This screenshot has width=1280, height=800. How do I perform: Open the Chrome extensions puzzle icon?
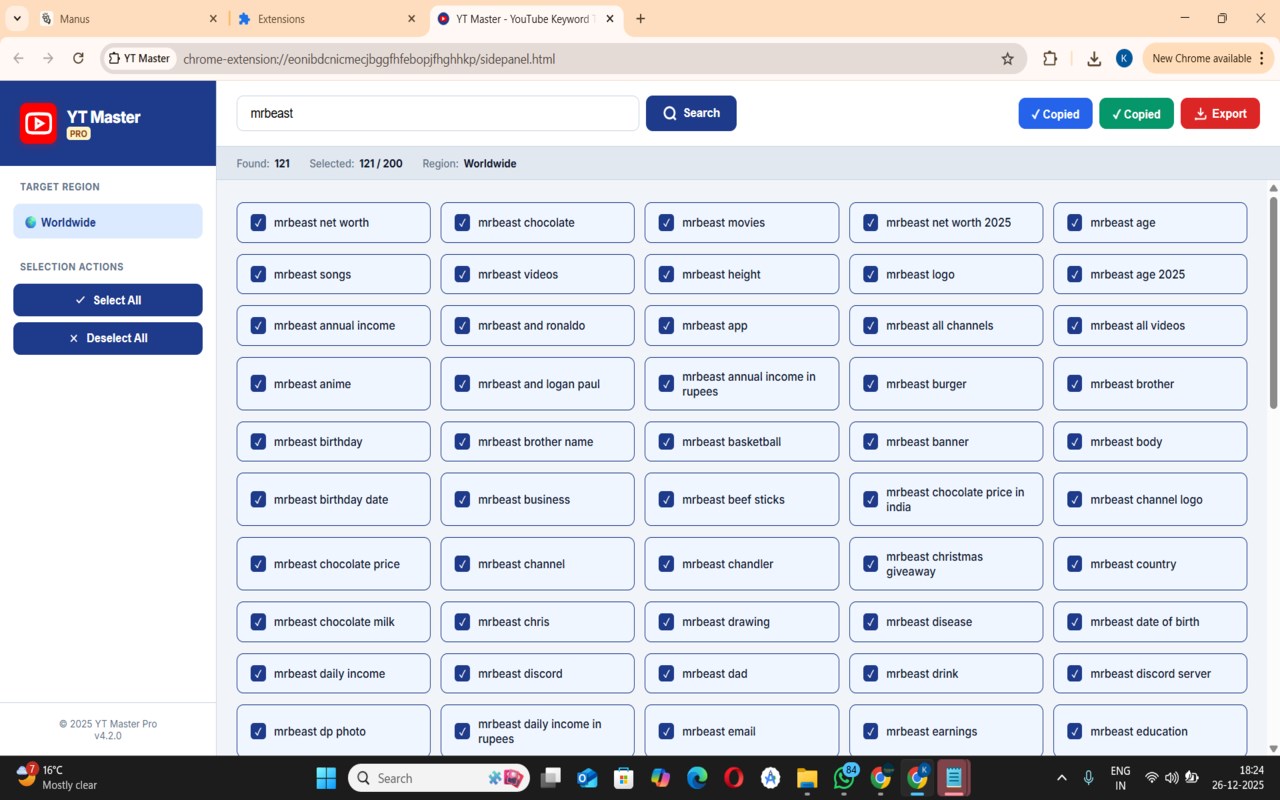(1050, 59)
